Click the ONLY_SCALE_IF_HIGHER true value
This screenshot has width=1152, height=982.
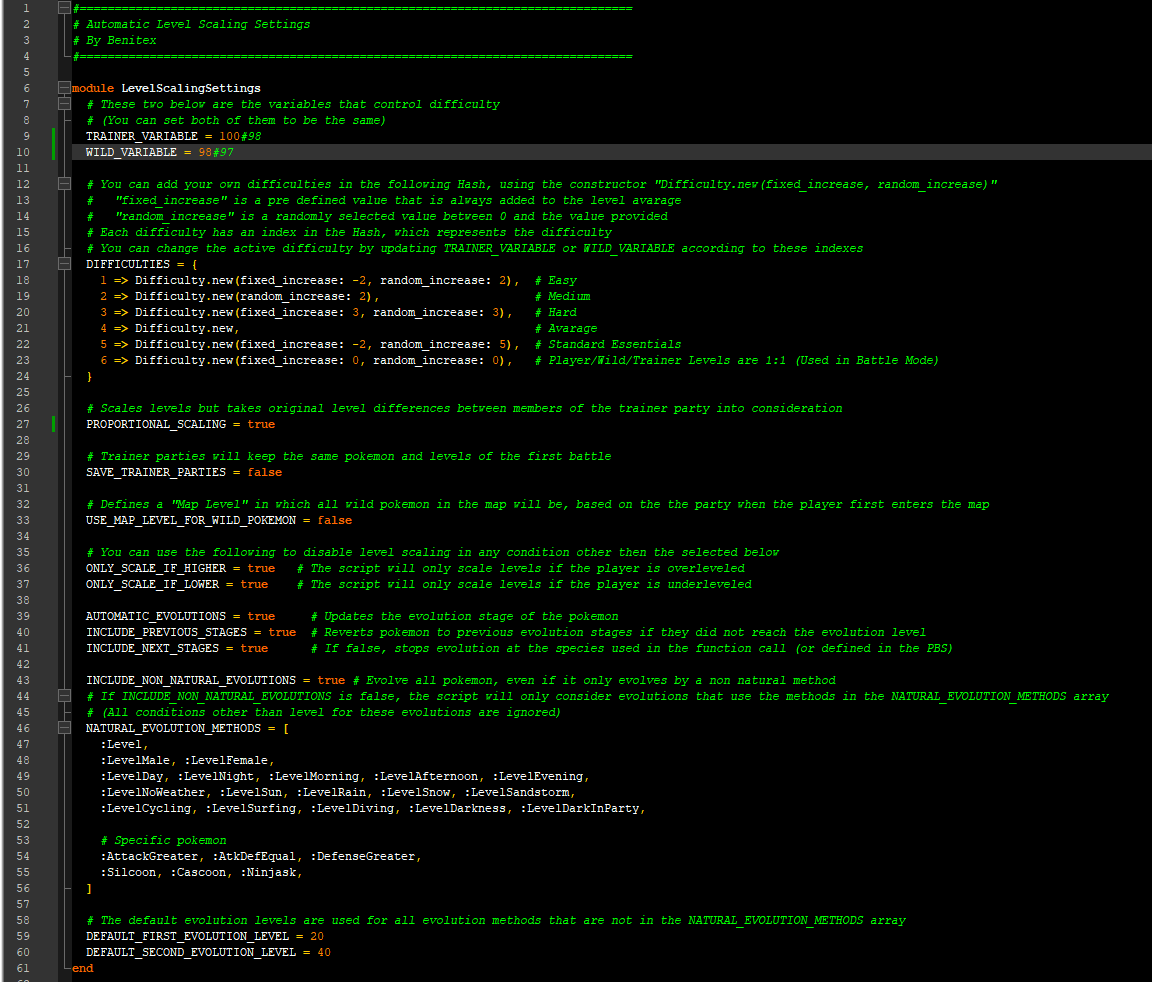[261, 568]
